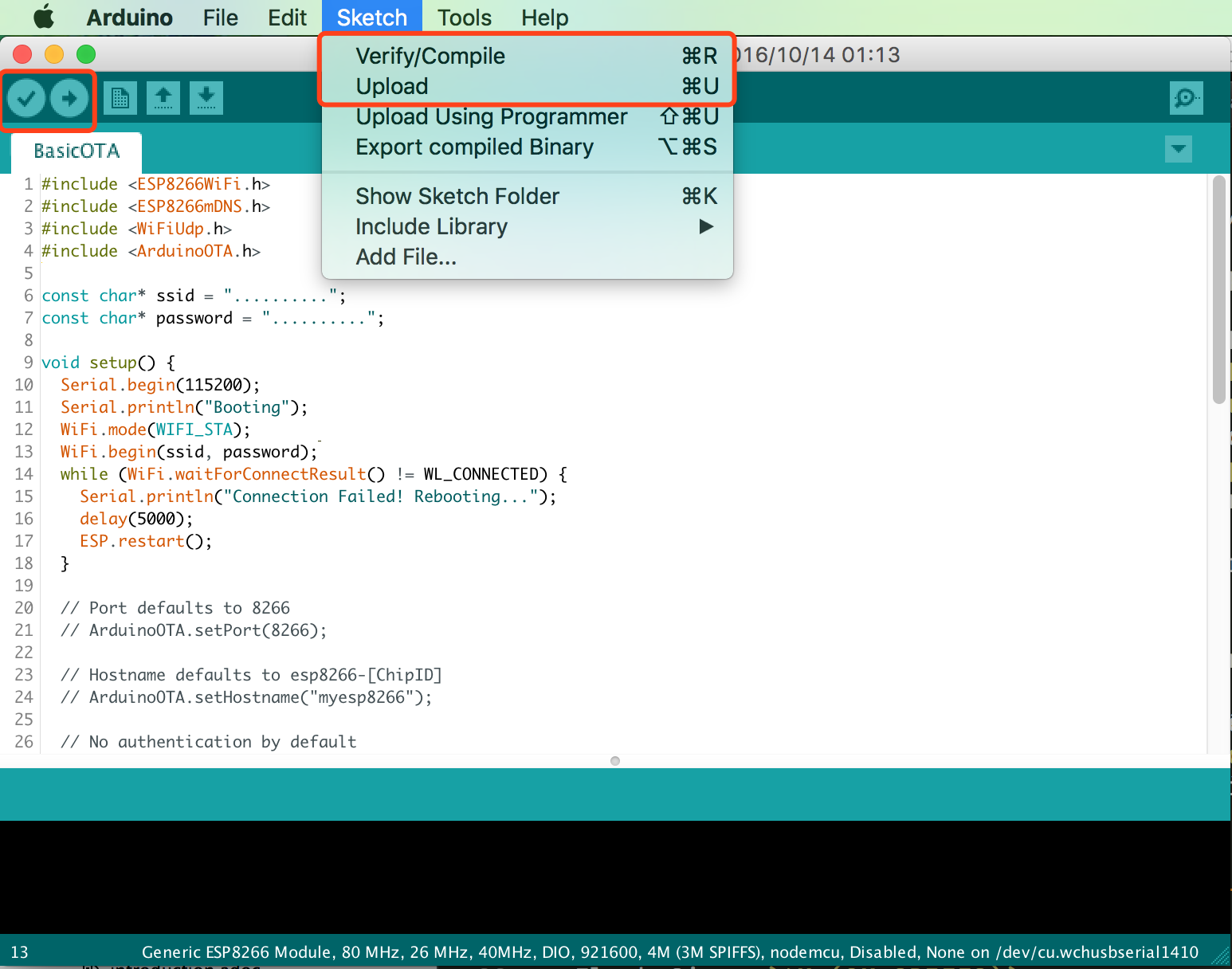Click the vertical editor scrollbar
Screen dimensions: 1232x969
click(x=1218, y=291)
